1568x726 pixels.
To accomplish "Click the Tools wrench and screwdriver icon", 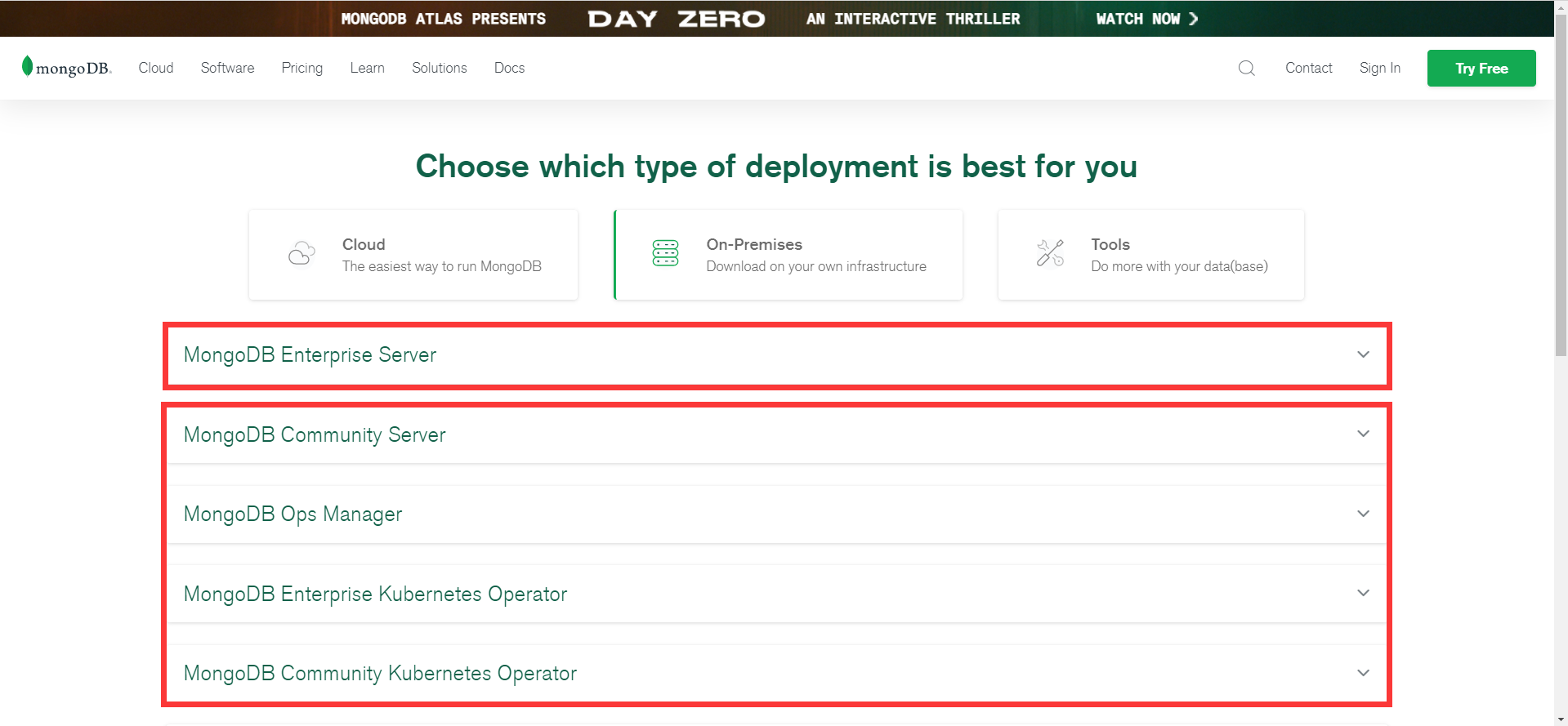I will point(1050,253).
